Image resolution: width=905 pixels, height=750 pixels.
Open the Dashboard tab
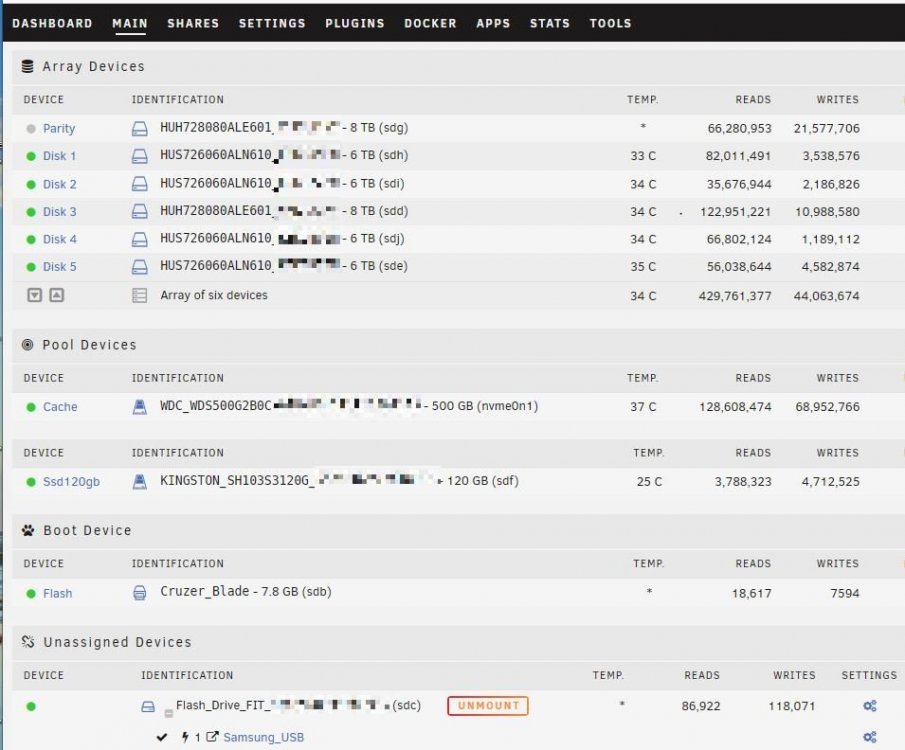click(52, 24)
